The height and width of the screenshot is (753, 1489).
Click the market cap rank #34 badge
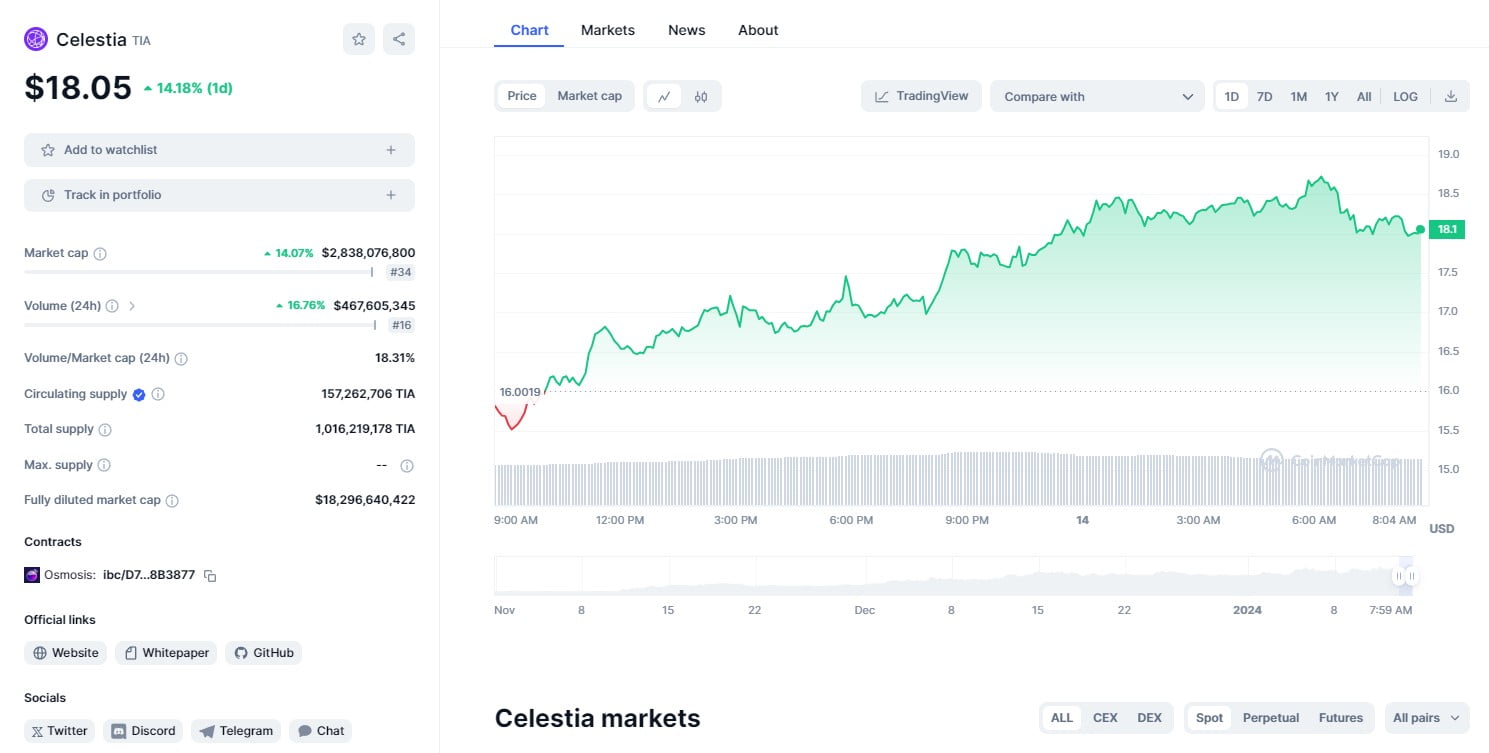(x=401, y=272)
